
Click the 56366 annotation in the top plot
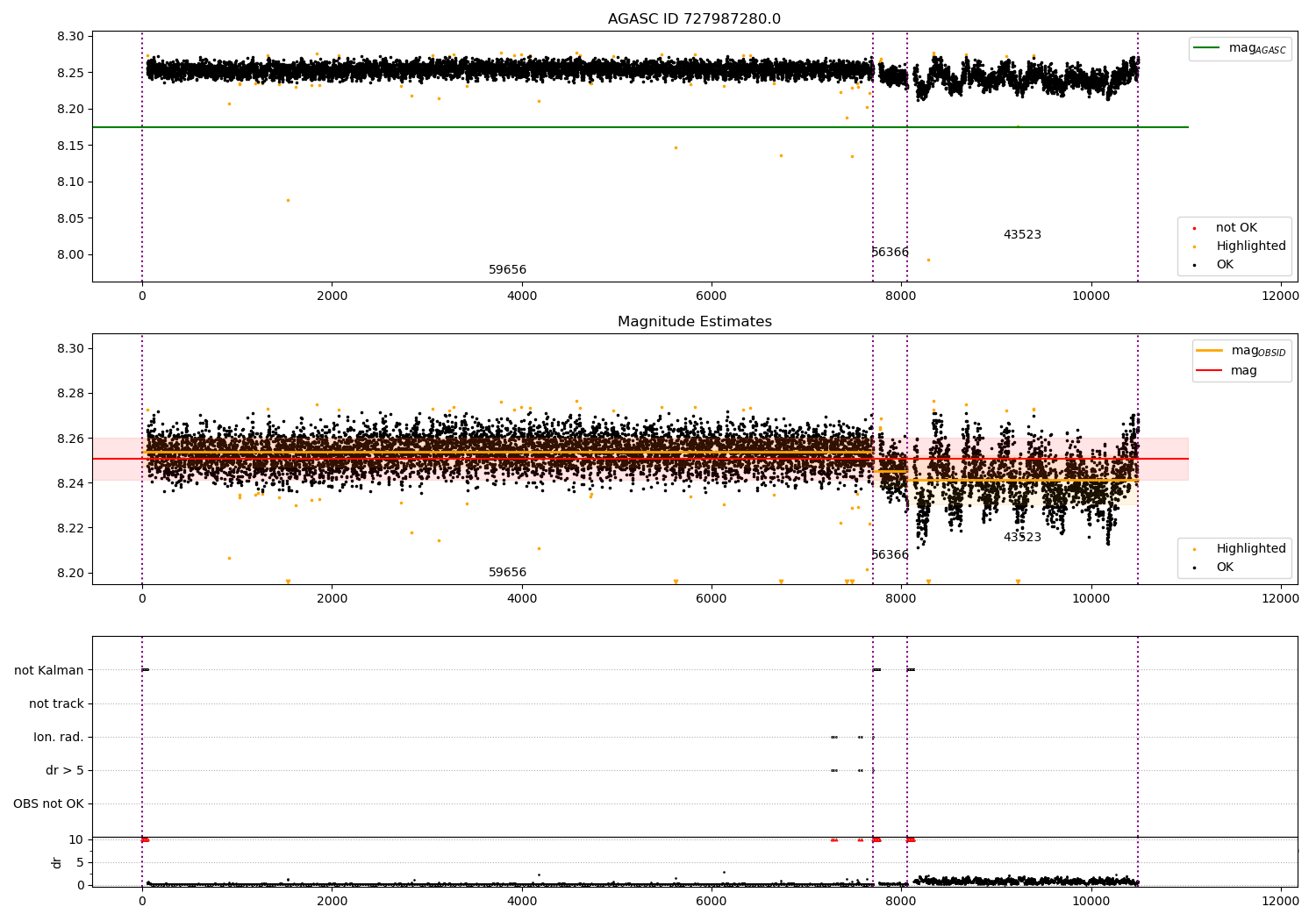[x=890, y=253]
